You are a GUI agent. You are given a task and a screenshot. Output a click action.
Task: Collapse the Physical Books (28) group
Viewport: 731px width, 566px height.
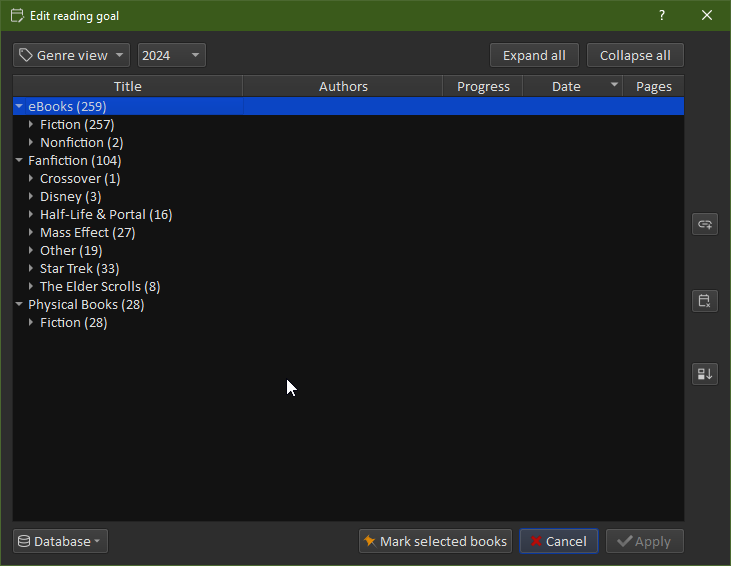tap(19, 304)
